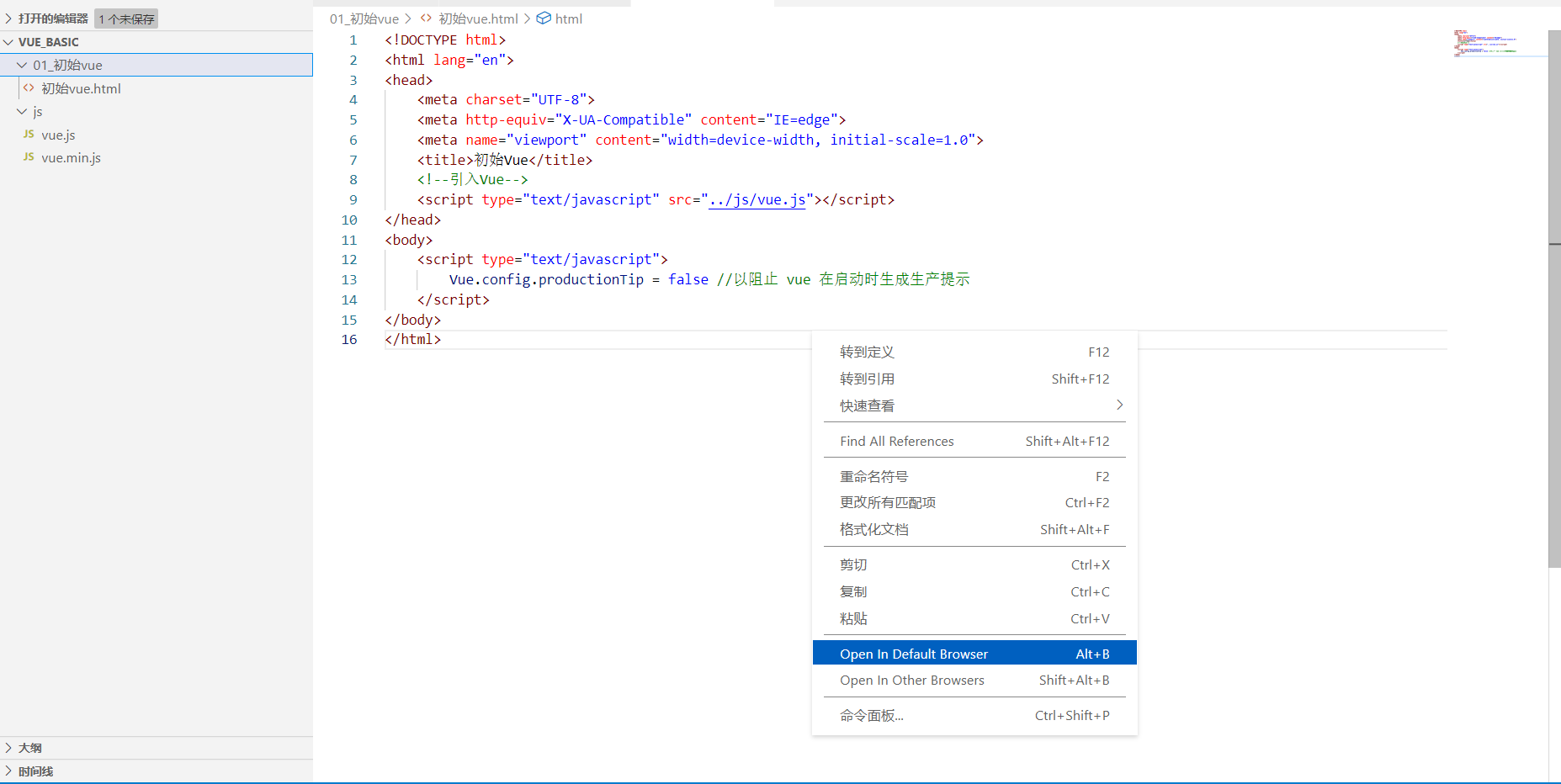Expand the 大纲 outline section
This screenshot has height=784, width=1561.
pyautogui.click(x=8, y=748)
